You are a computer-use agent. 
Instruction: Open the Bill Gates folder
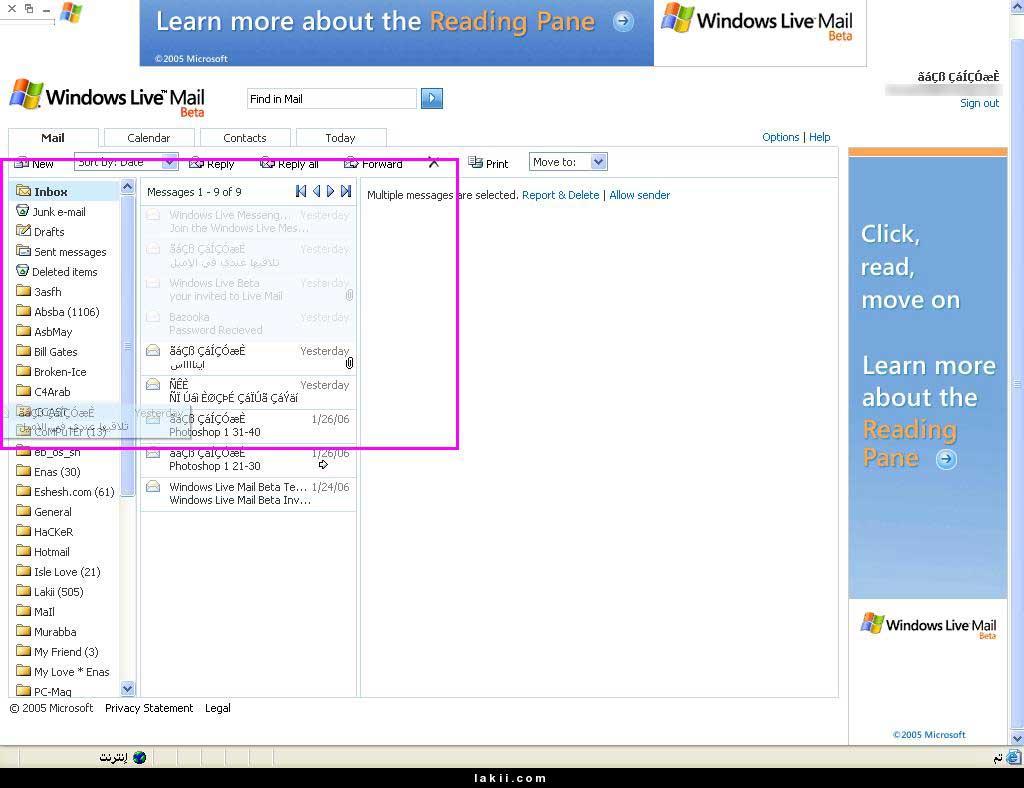click(47, 352)
